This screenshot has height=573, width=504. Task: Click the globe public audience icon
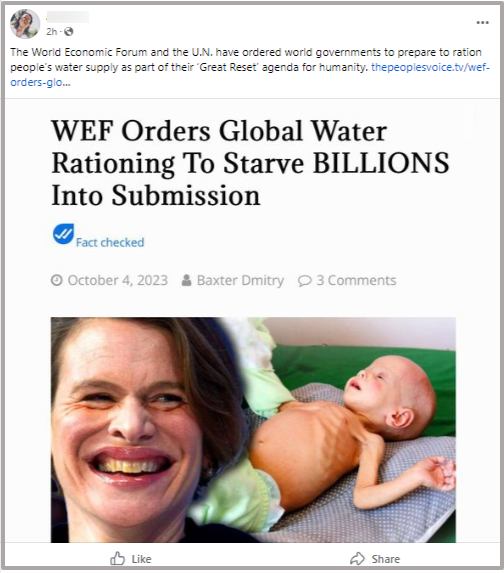[x=69, y=32]
